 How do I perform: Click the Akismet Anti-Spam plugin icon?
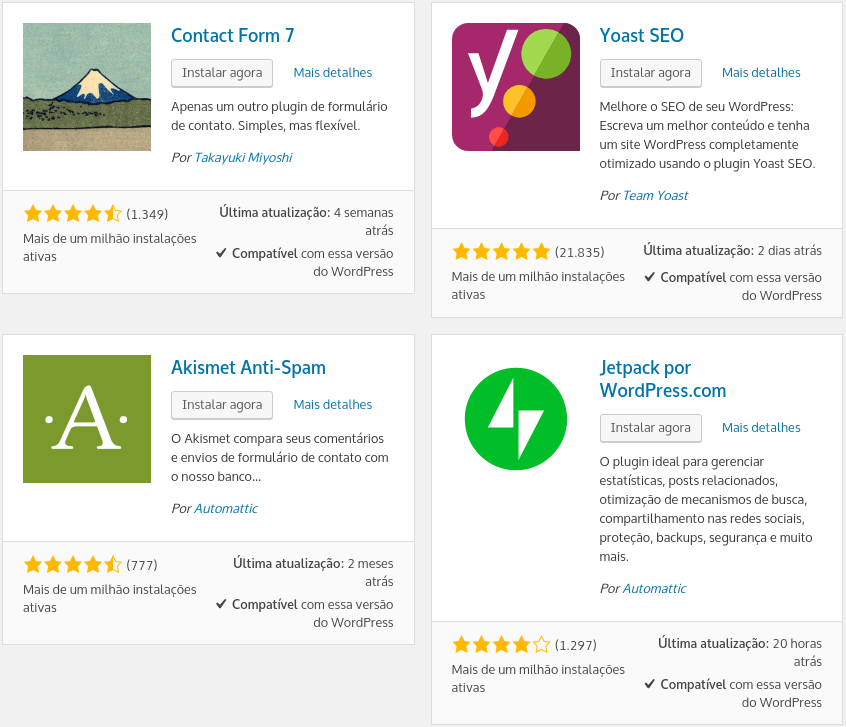(86, 419)
